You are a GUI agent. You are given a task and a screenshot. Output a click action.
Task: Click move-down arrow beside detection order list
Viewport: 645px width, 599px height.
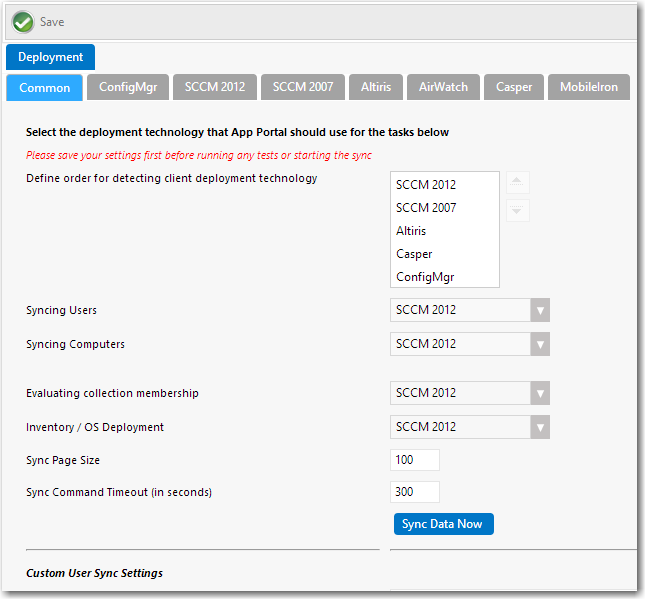[x=517, y=211]
